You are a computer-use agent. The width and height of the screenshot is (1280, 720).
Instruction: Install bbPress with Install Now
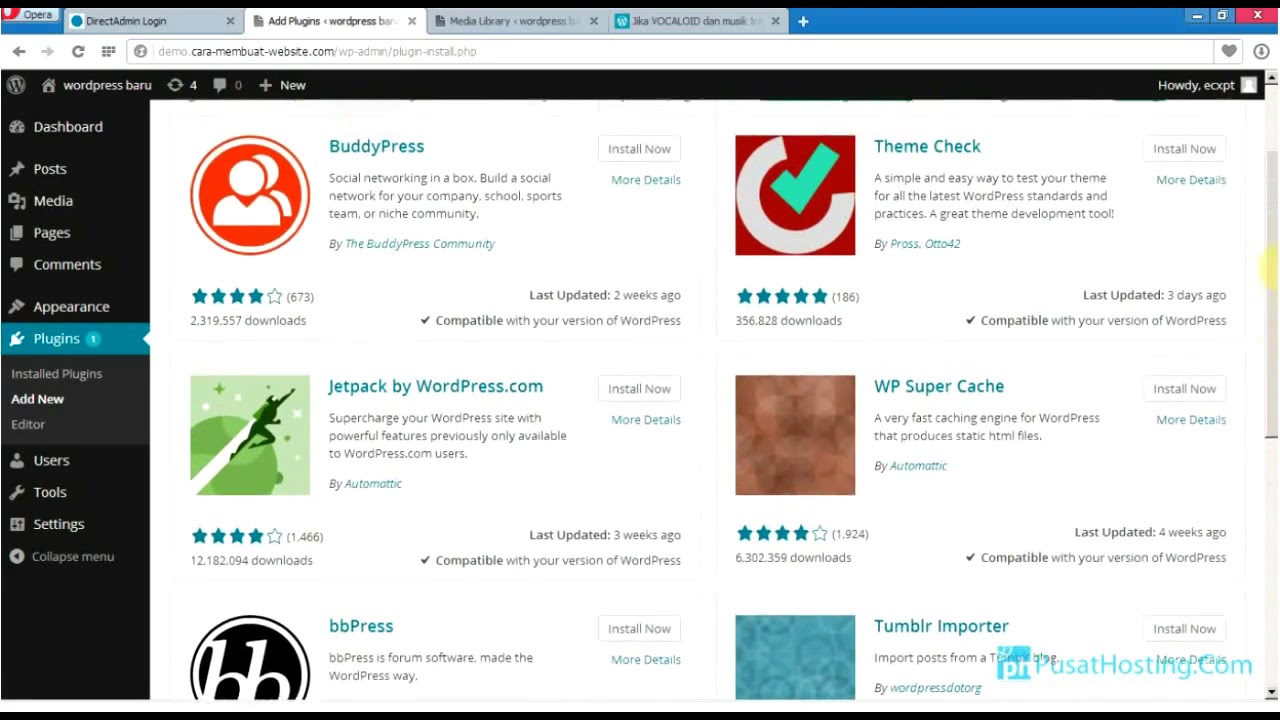639,629
